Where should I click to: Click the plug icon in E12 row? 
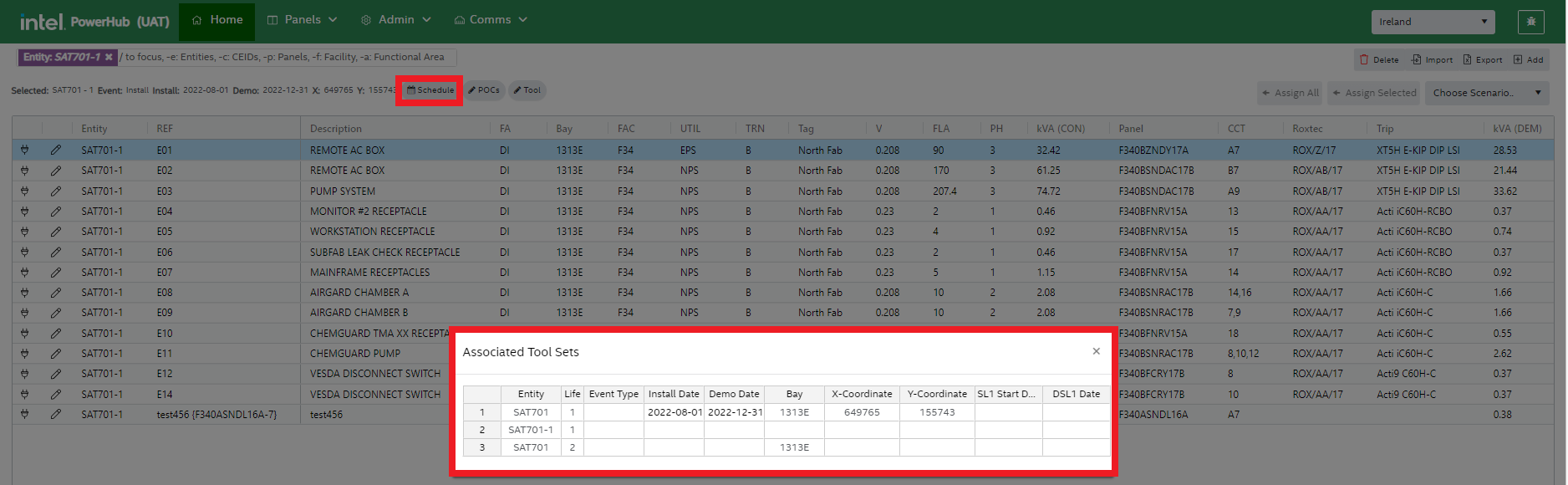tap(25, 374)
